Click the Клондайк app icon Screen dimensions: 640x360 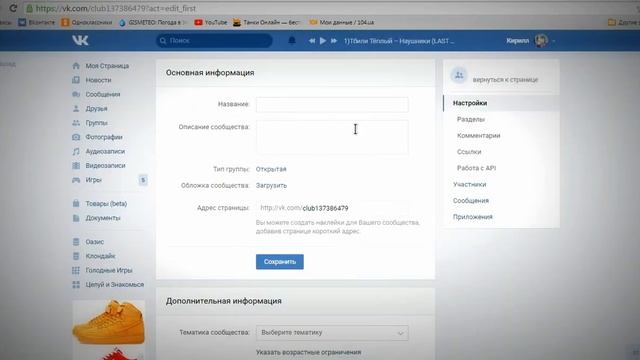76,256
